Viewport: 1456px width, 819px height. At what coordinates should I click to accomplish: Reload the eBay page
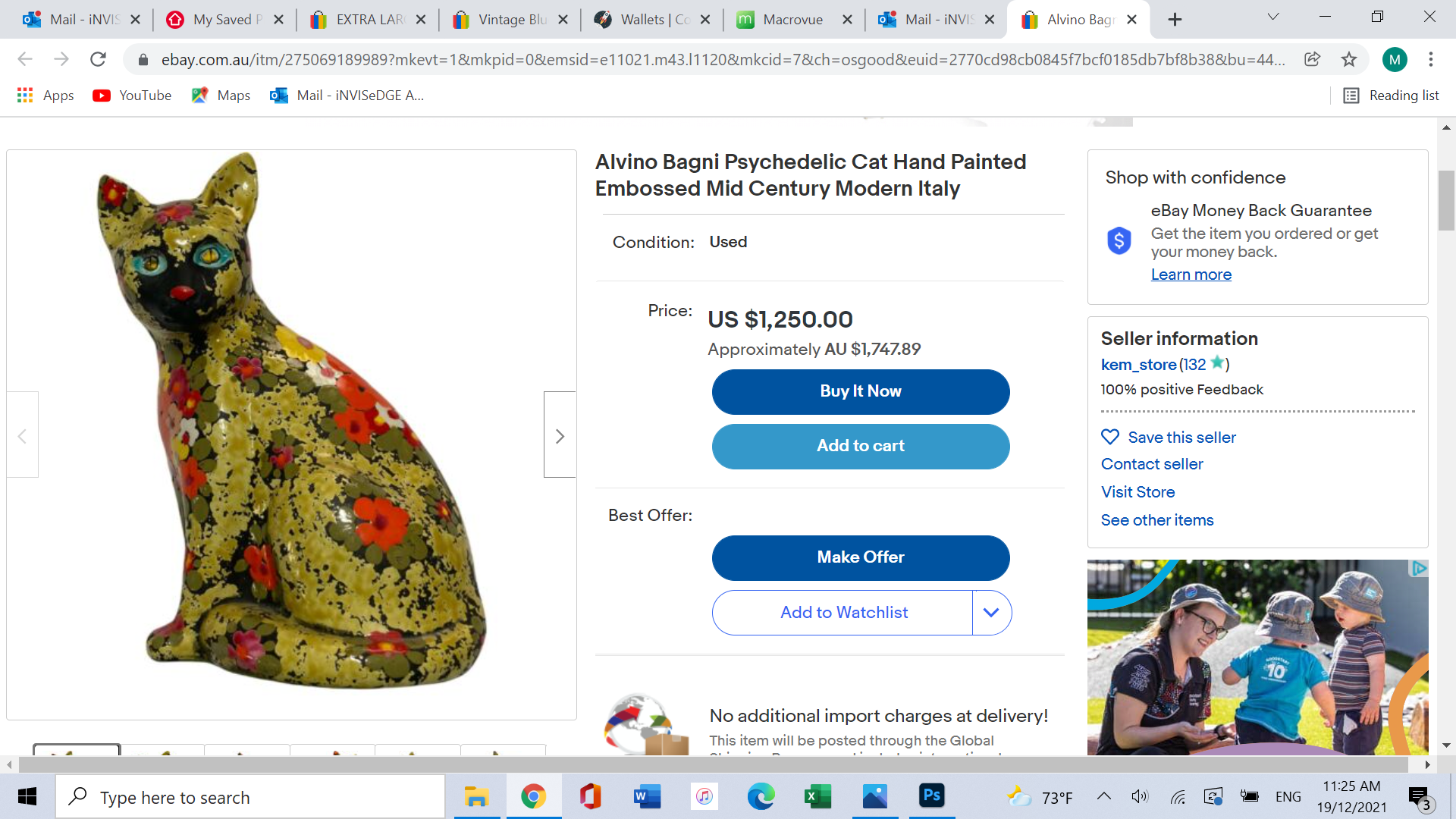pyautogui.click(x=98, y=59)
